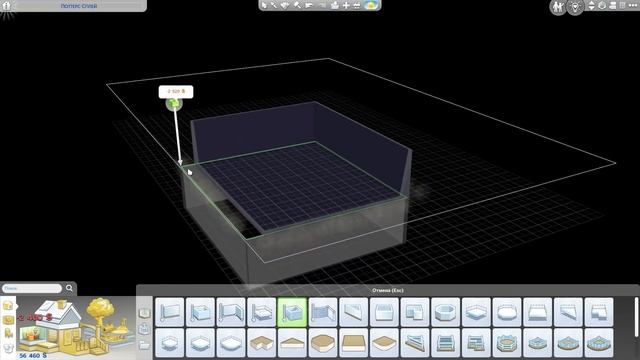Pick the octagonal room shape in the top row
This screenshot has width=640, height=360.
tap(445, 312)
